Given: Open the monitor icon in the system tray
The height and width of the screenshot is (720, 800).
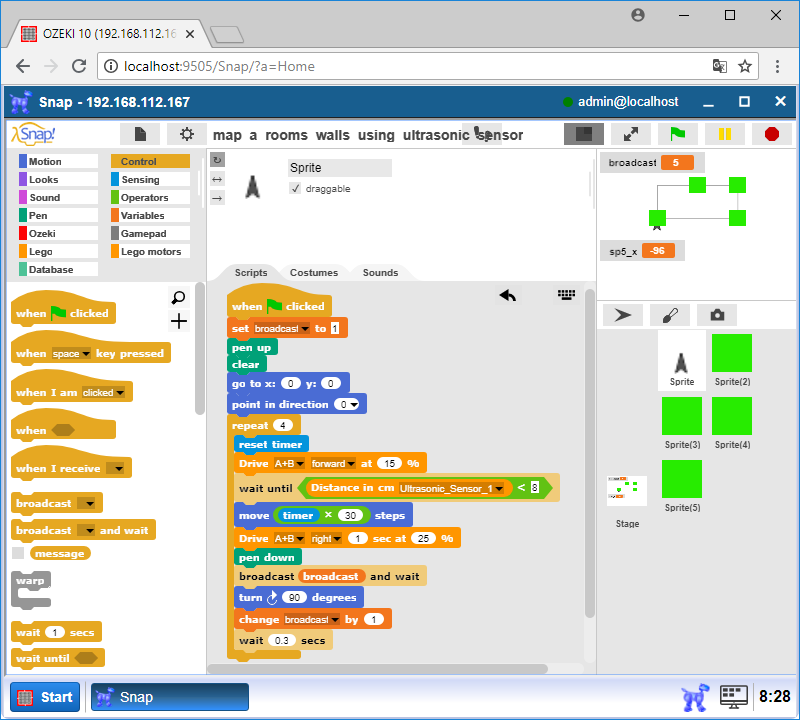Looking at the screenshot, I should [734, 697].
